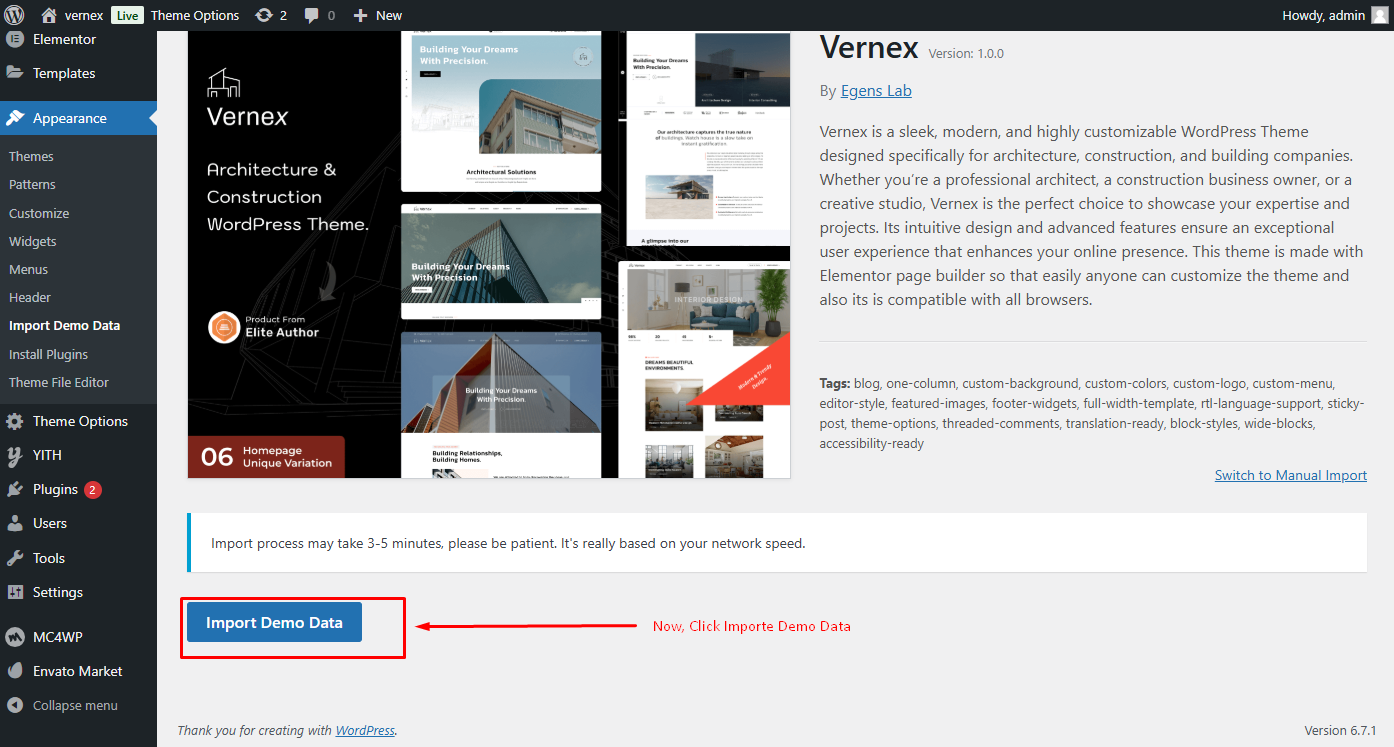The height and width of the screenshot is (747, 1394).
Task: Click Theme Options in admin bar
Action: point(195,15)
